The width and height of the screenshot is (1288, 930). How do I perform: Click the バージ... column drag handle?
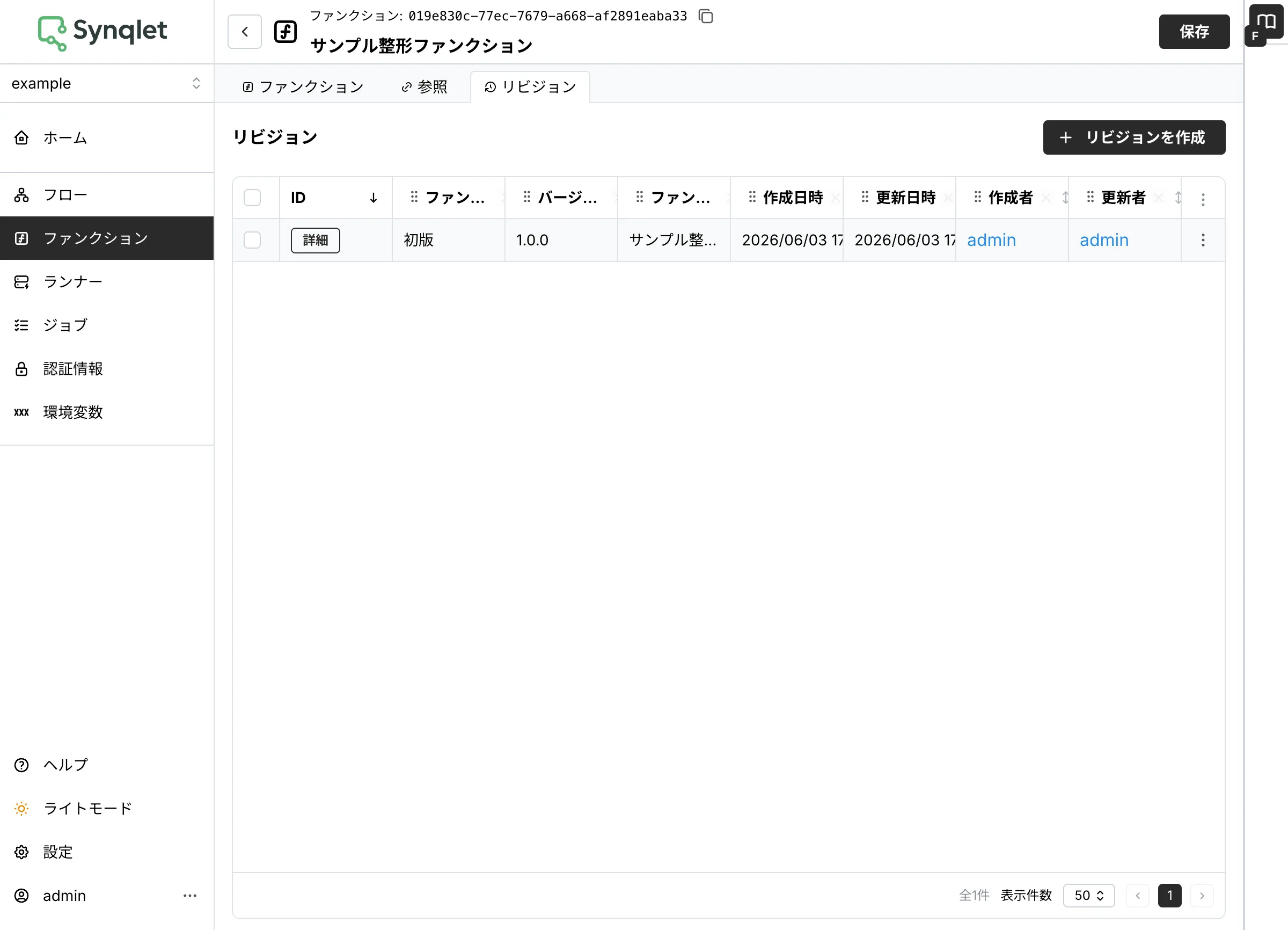coord(526,197)
